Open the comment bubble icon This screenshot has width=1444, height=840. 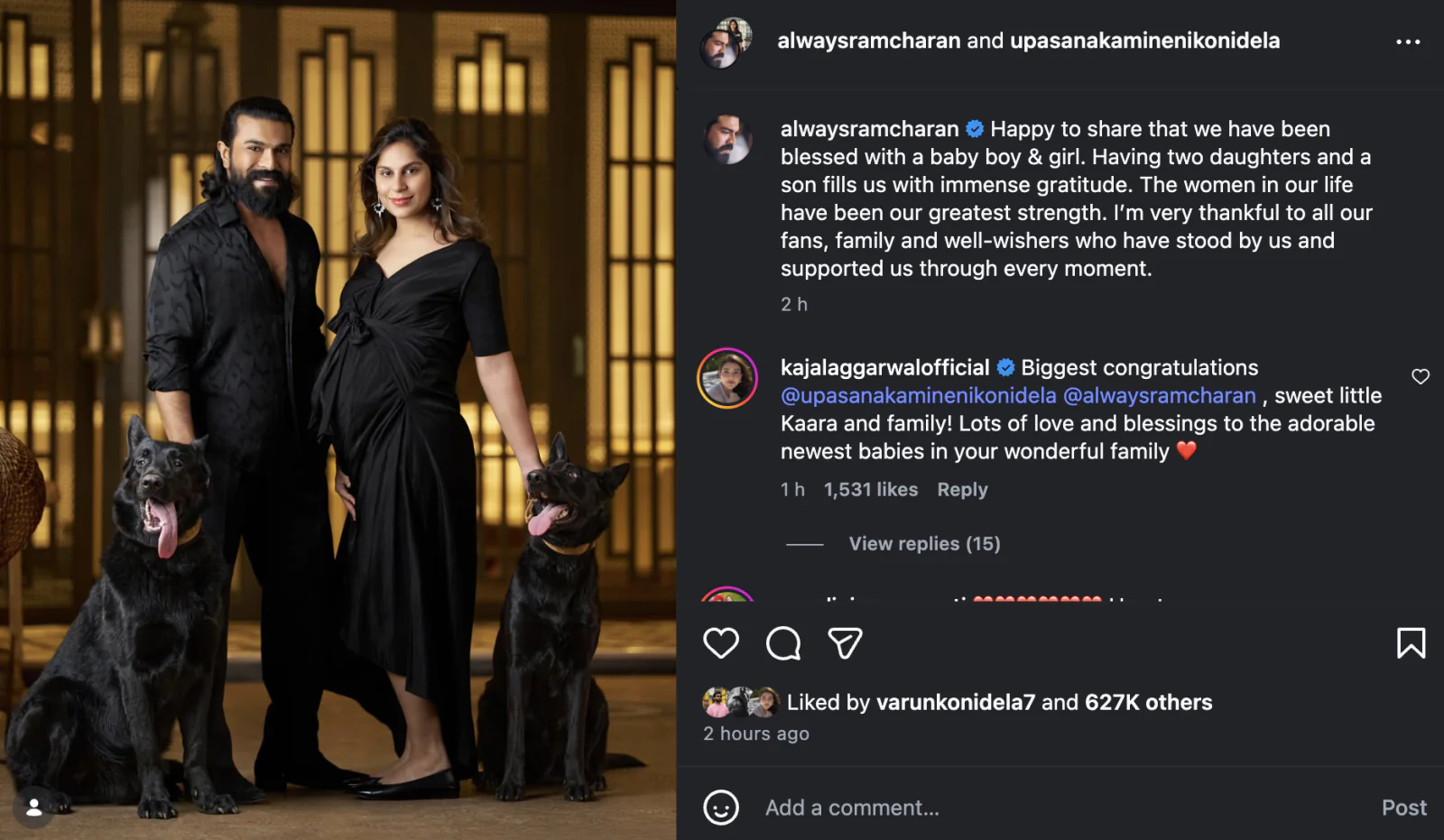(x=782, y=643)
